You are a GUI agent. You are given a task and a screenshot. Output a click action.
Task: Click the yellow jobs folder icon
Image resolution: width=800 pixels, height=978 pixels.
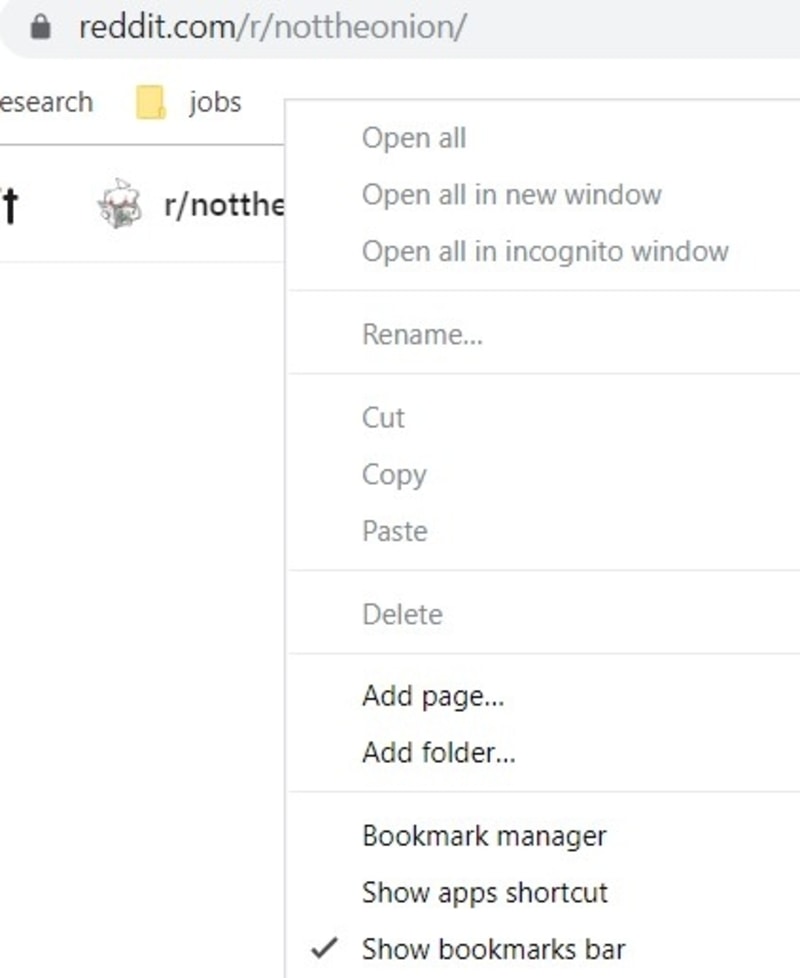[150, 101]
